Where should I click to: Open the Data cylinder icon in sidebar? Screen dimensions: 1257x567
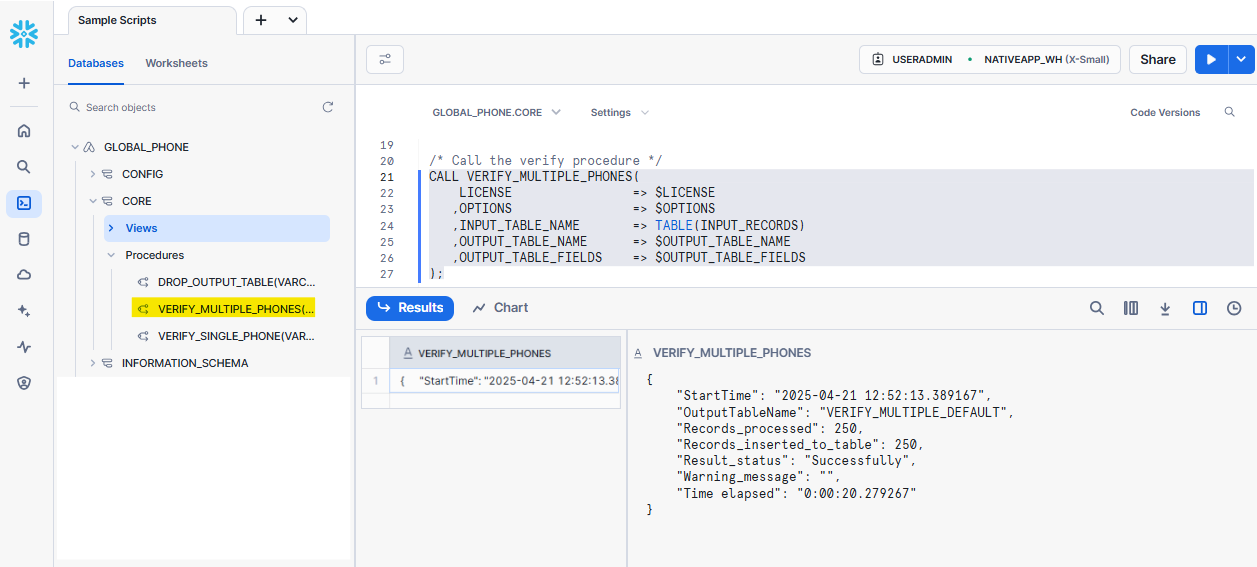coord(24,239)
